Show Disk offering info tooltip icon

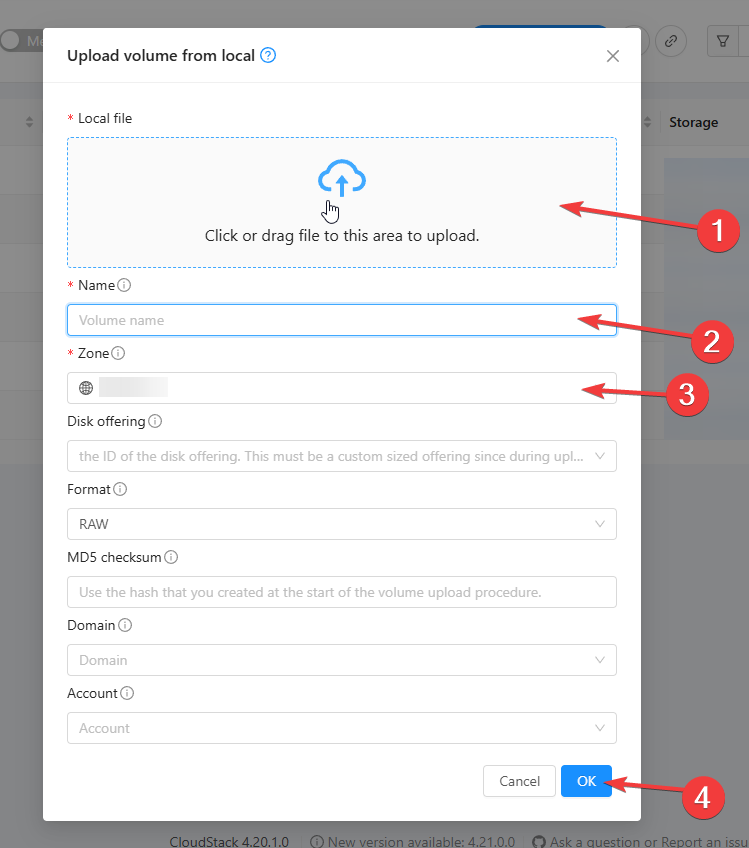tap(155, 421)
